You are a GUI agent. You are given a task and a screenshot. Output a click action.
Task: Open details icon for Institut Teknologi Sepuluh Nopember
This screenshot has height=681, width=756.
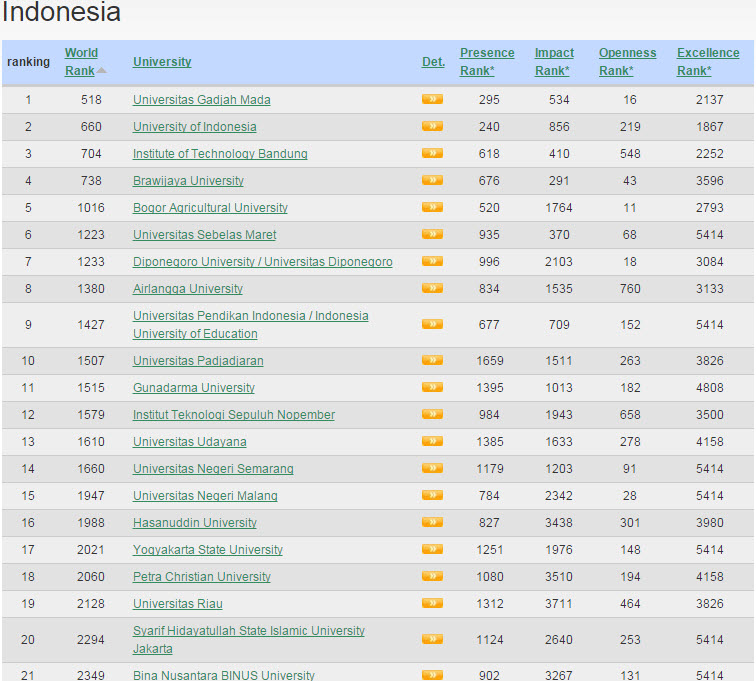tap(432, 414)
